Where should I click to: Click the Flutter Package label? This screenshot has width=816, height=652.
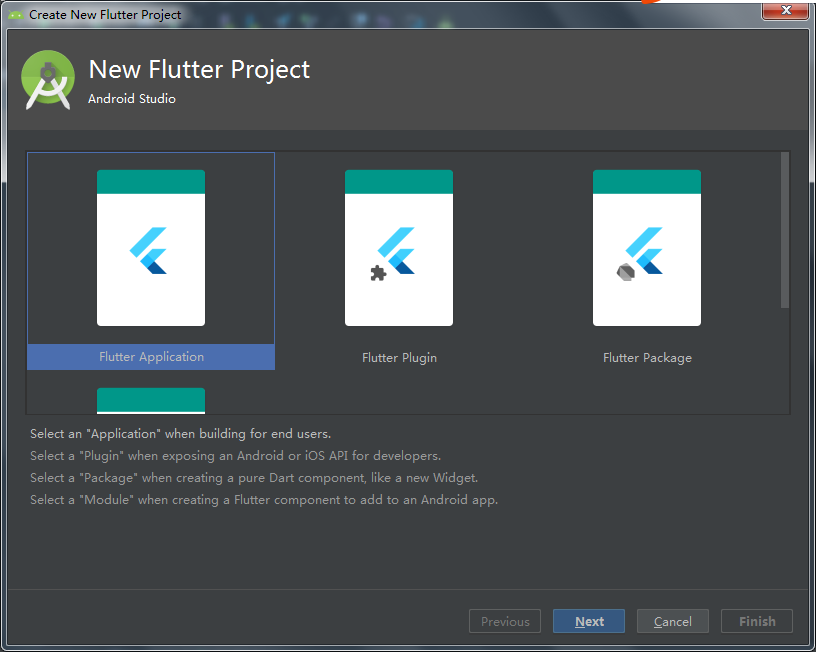pos(647,358)
